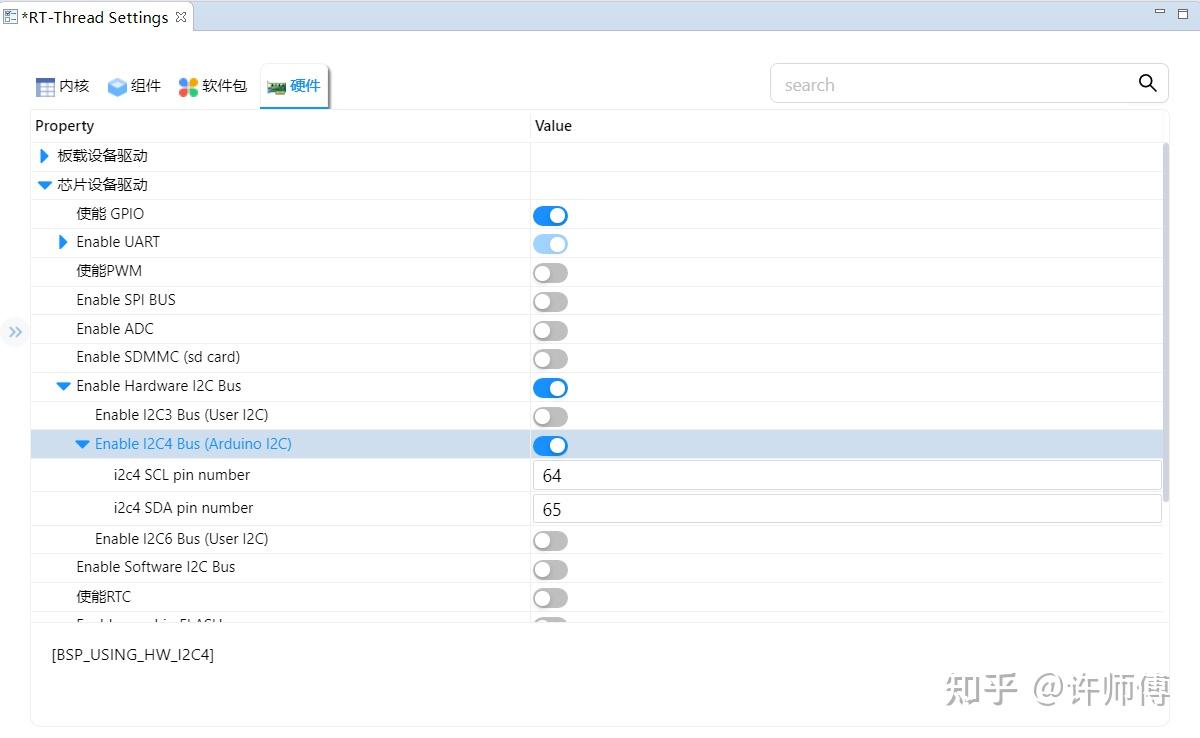The width and height of the screenshot is (1200, 738).
Task: Click the document icon on the settings tab
Action: [11, 16]
